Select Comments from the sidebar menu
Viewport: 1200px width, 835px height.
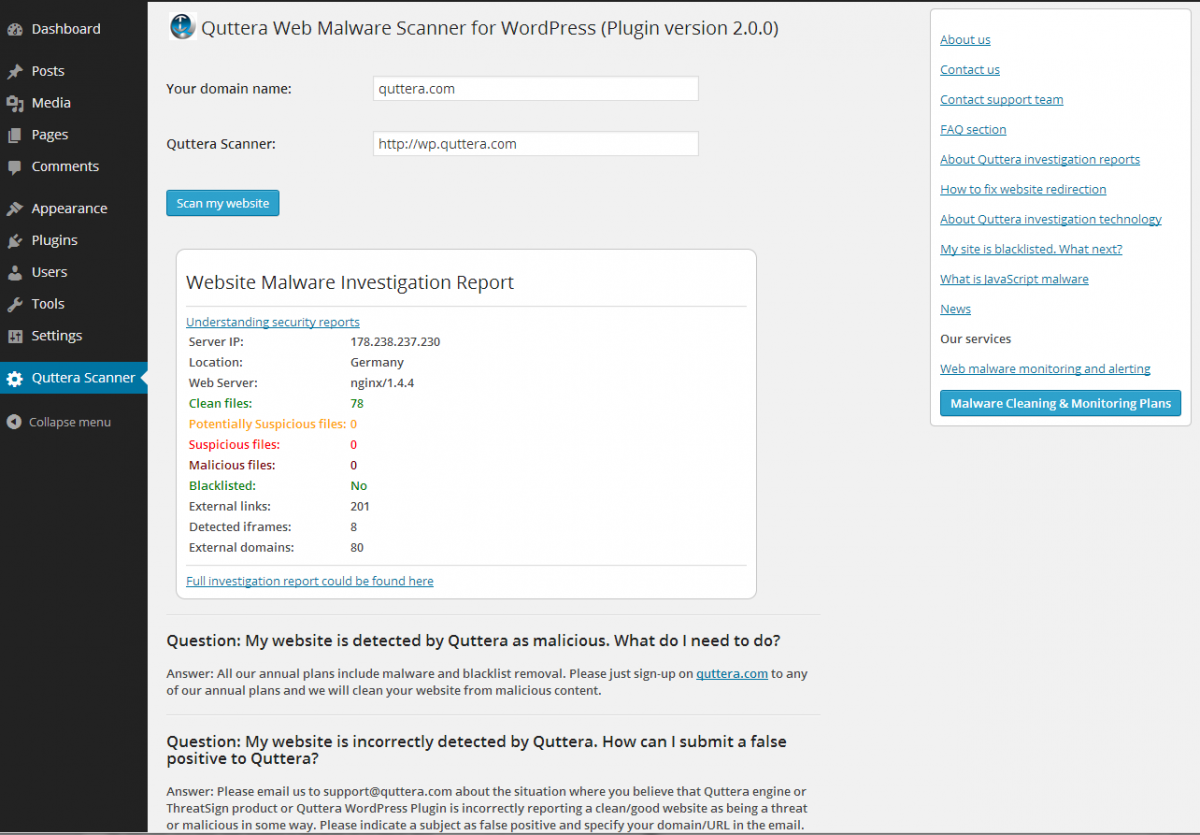tap(65, 166)
